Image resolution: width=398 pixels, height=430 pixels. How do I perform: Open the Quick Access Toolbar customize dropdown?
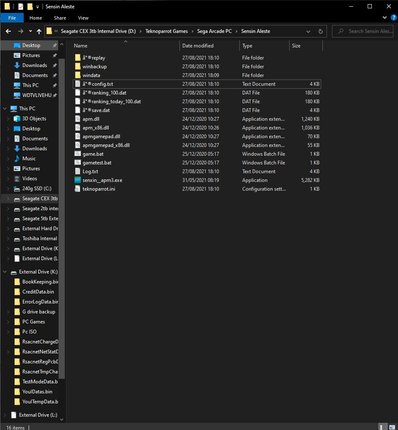coord(38,7)
